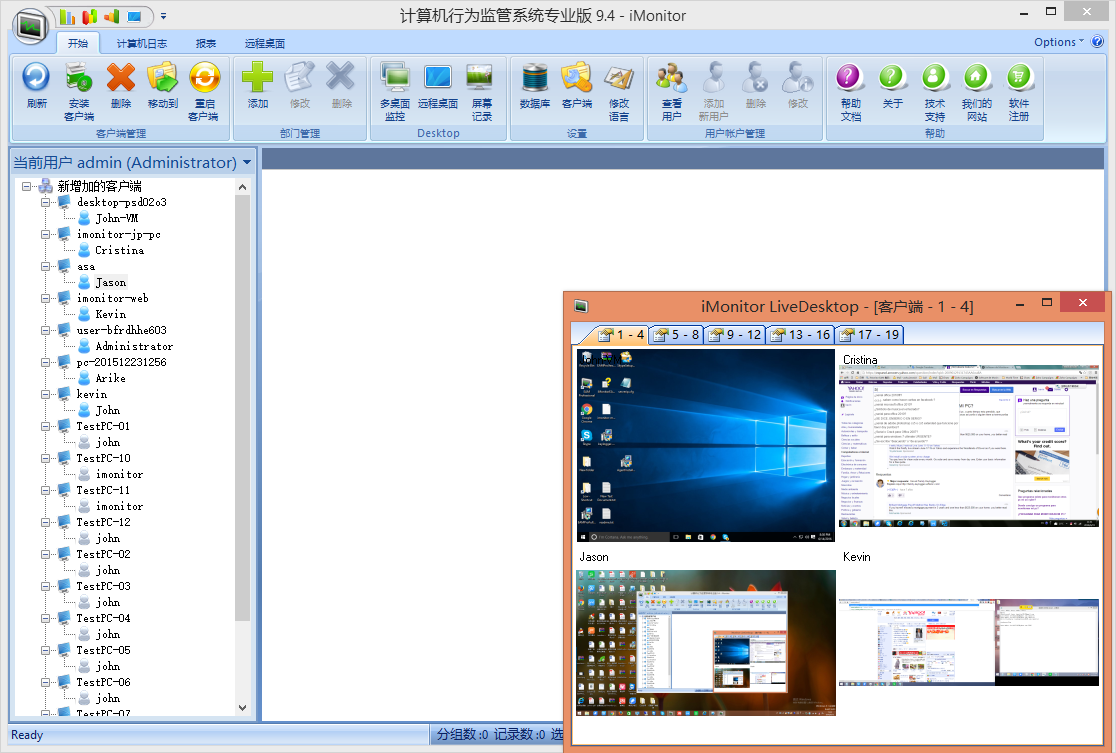Open the Help Document (帮助文档) icon
Image resolution: width=1116 pixels, height=753 pixels.
coord(850,78)
